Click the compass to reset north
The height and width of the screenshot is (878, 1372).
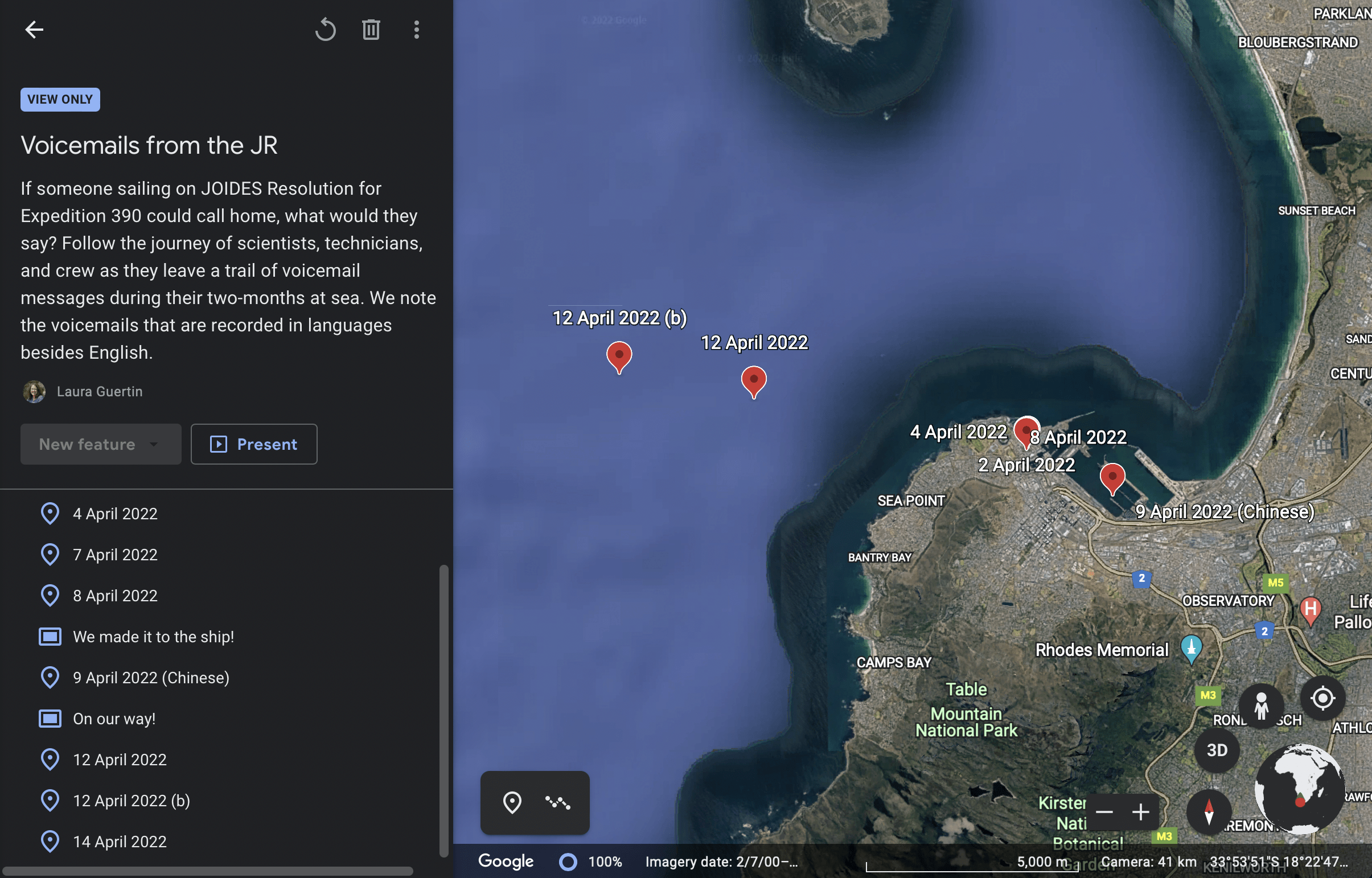click(1209, 812)
